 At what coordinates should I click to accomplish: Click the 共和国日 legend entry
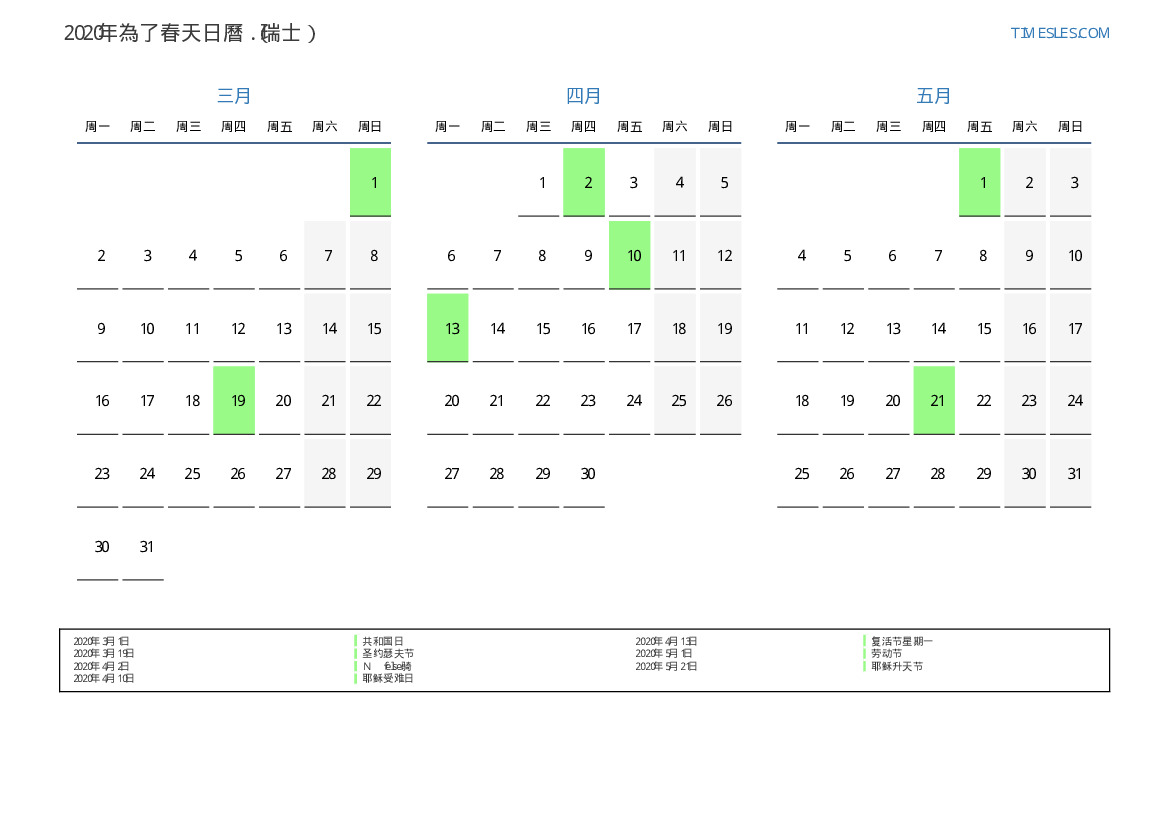click(382, 641)
